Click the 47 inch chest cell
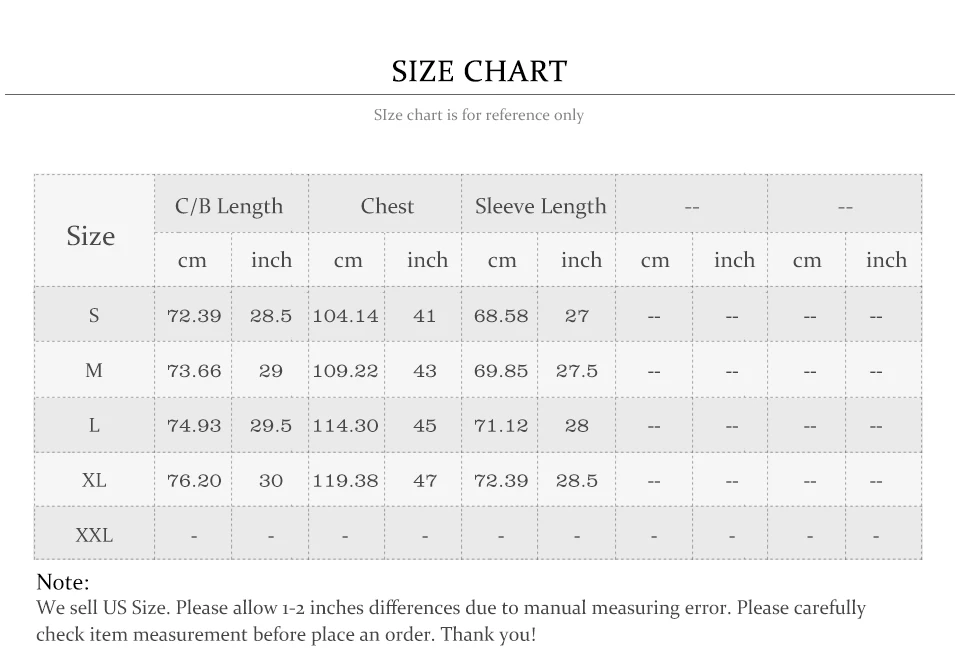Viewport: 960px width, 667px height. click(x=424, y=480)
